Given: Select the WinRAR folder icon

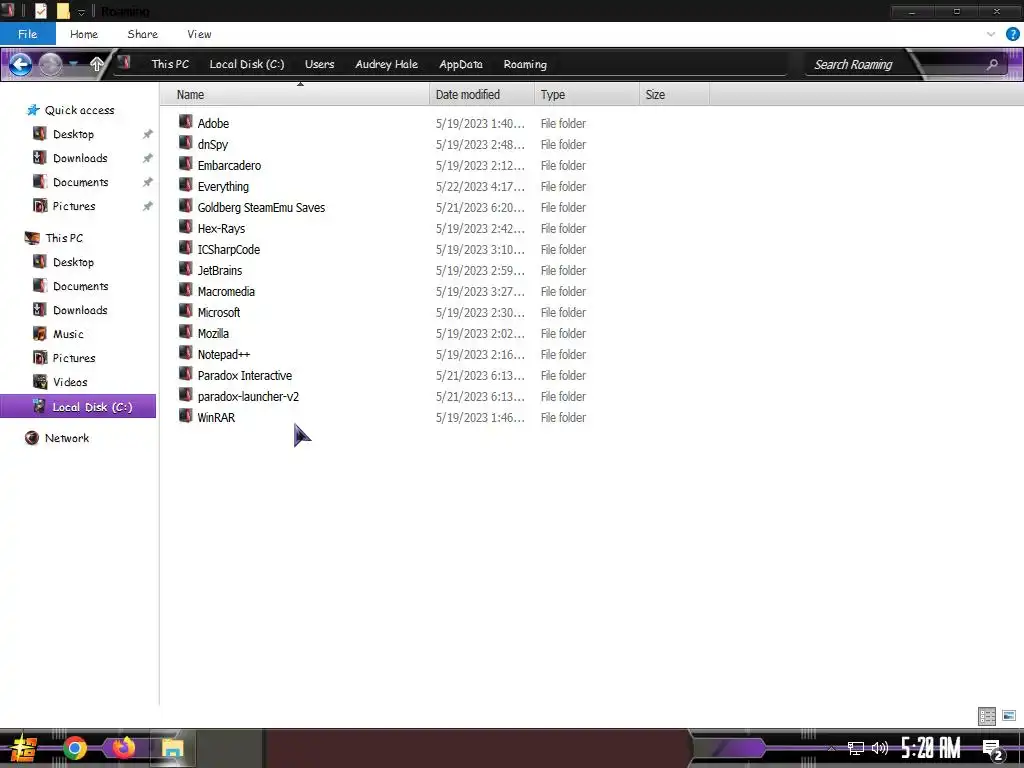Looking at the screenshot, I should coord(186,416).
